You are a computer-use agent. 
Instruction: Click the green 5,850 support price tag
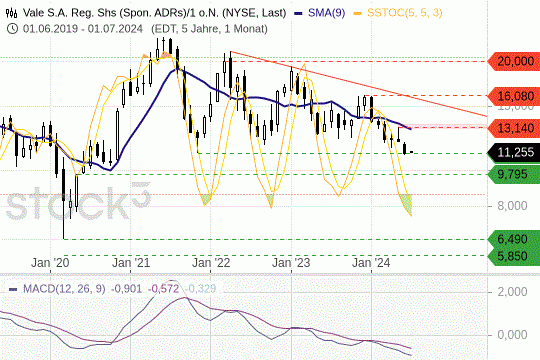click(x=514, y=256)
